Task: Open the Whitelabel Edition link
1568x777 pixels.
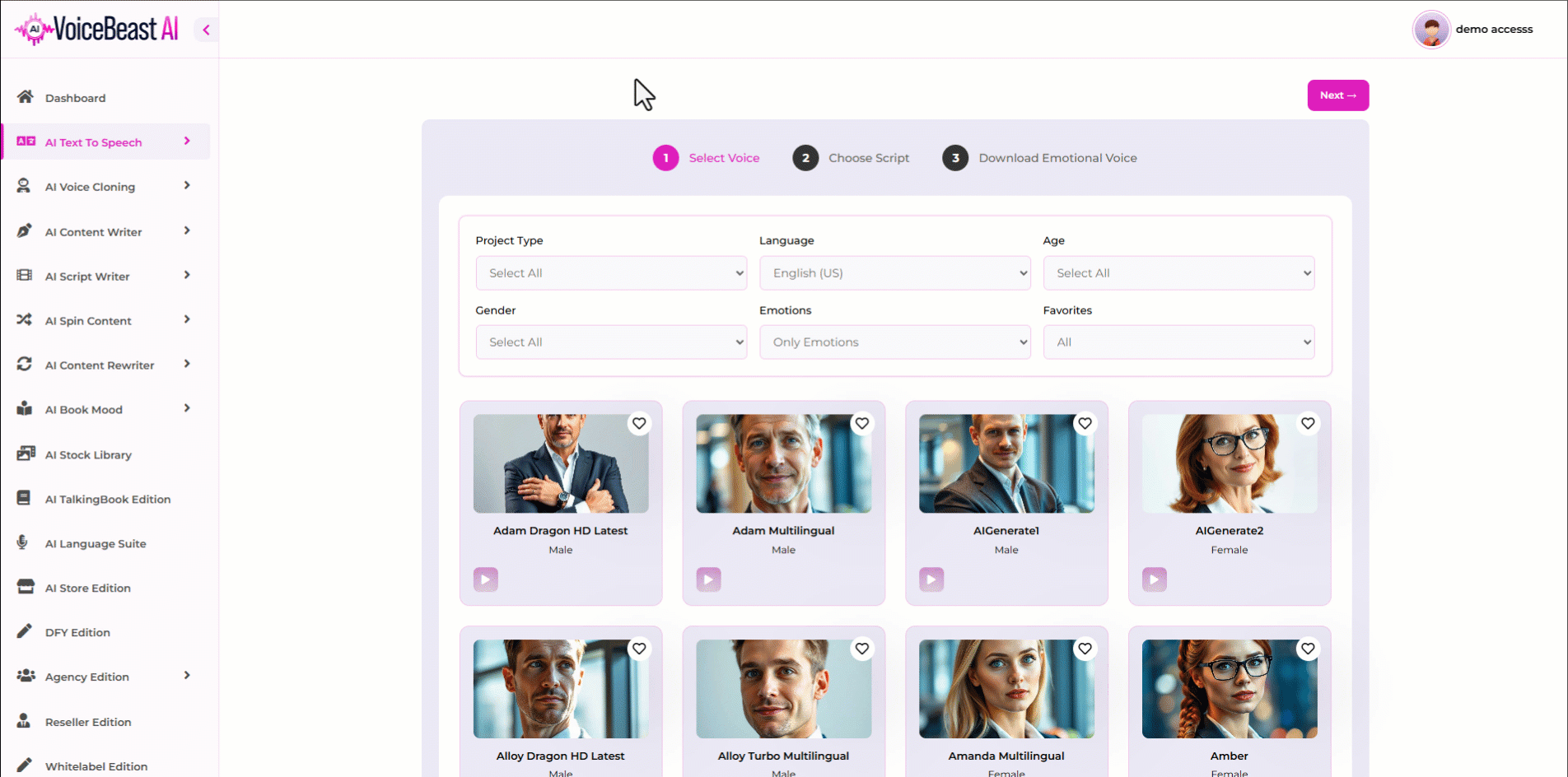Action: 96,766
